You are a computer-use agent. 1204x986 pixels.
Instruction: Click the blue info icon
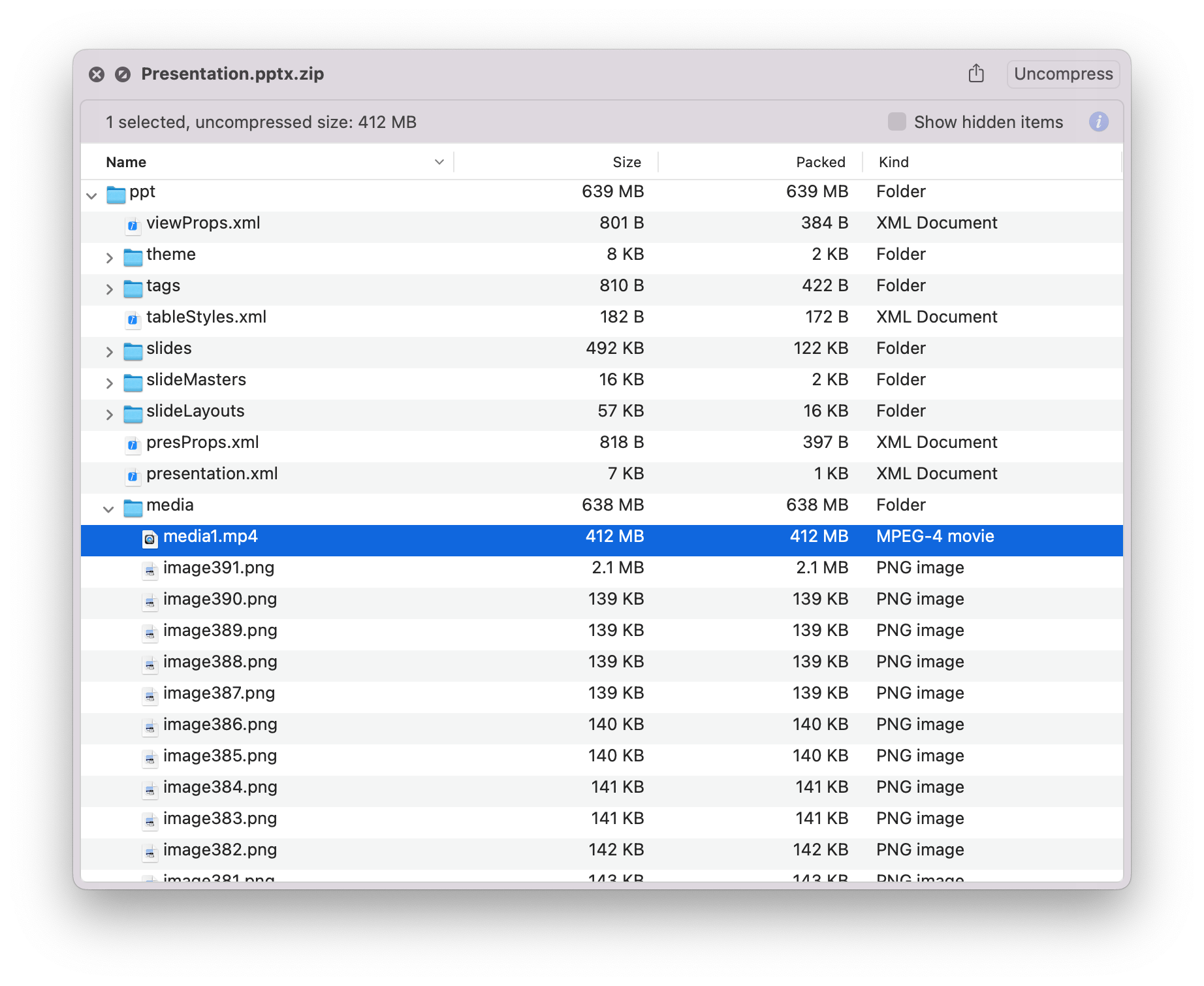tap(1098, 122)
